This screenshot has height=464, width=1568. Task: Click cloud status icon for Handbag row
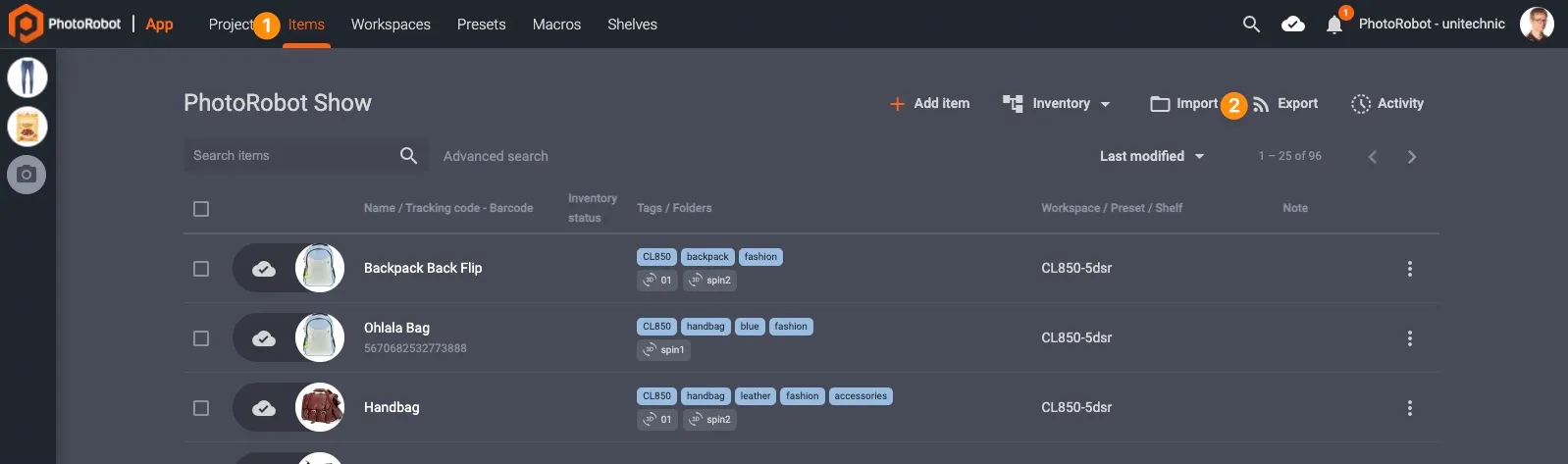coord(264,408)
